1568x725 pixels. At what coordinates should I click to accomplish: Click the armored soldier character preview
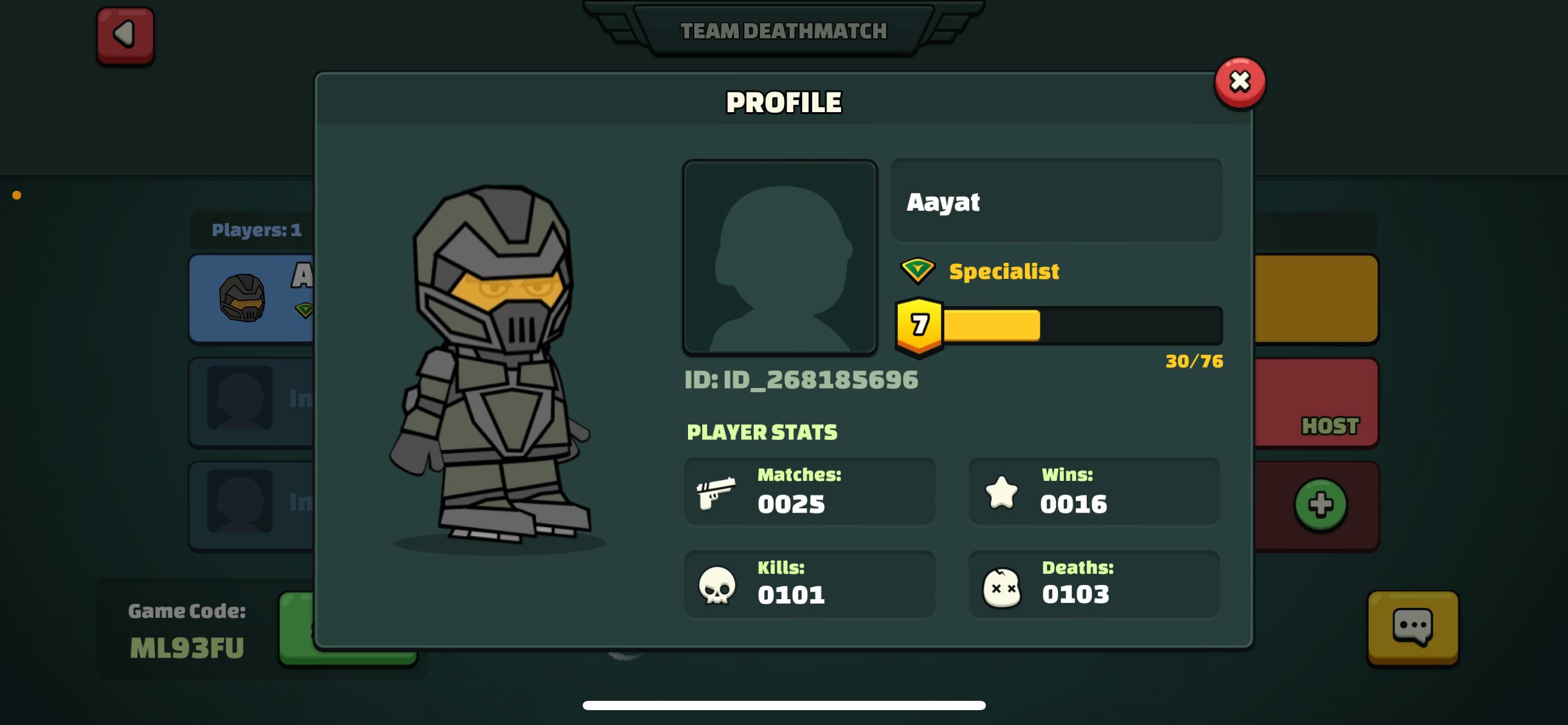pyautogui.click(x=492, y=366)
